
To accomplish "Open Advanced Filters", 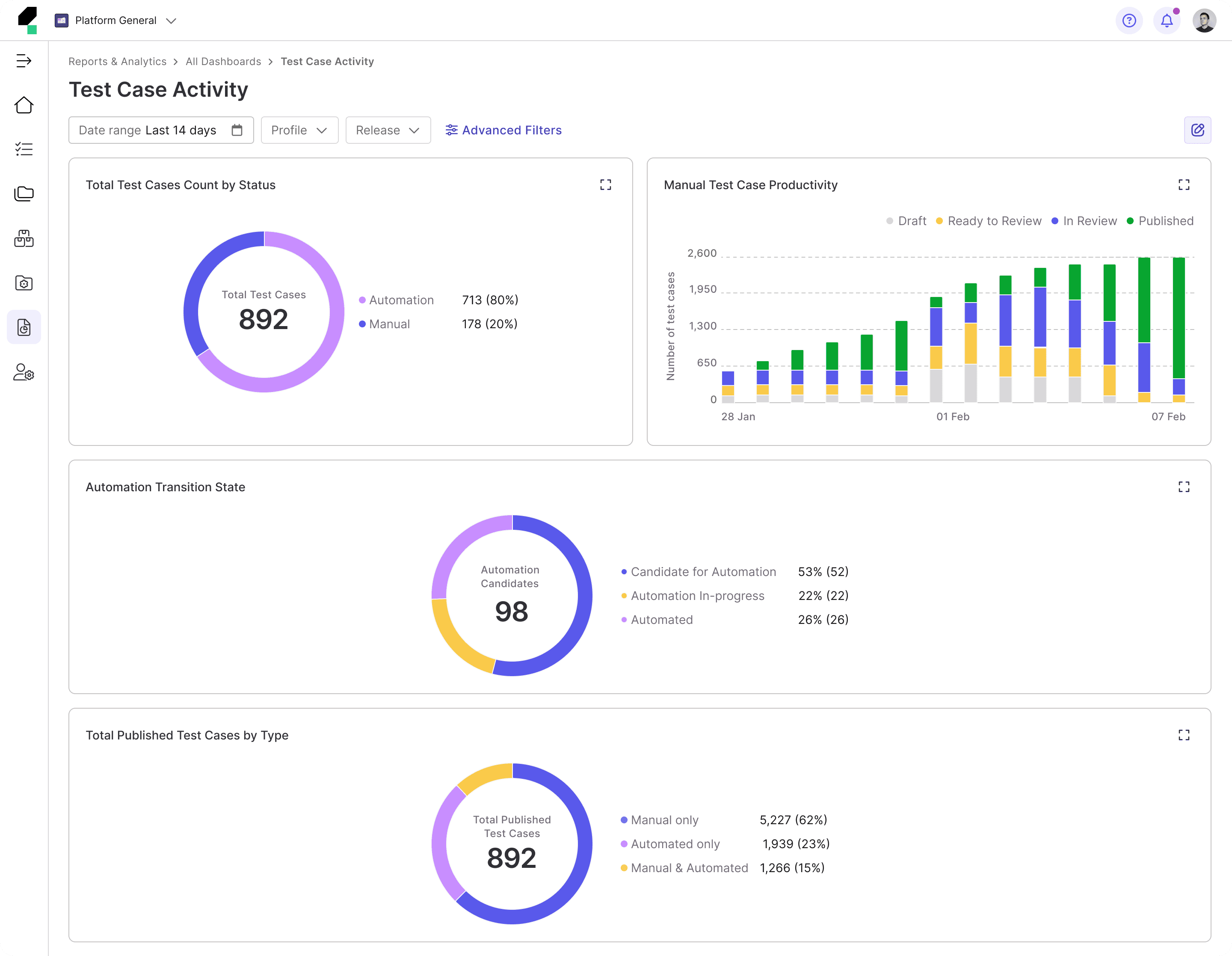I will [503, 131].
